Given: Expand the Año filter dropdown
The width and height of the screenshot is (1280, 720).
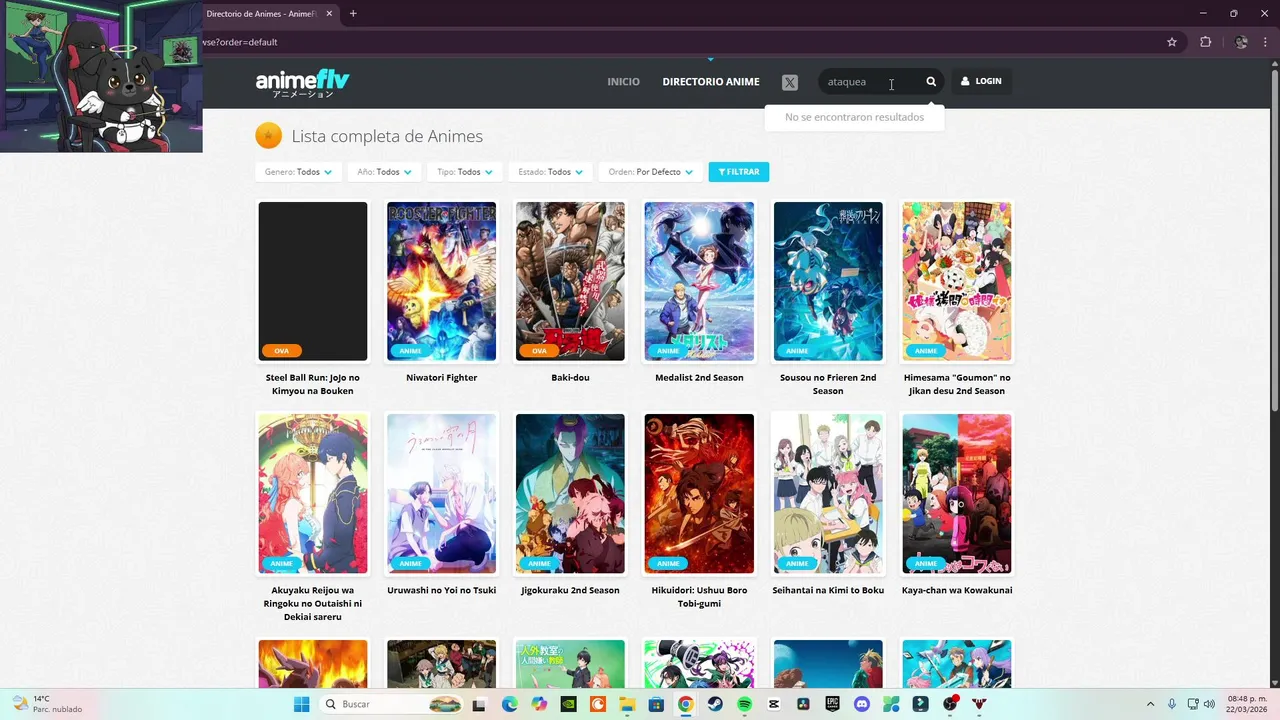Looking at the screenshot, I should [385, 172].
